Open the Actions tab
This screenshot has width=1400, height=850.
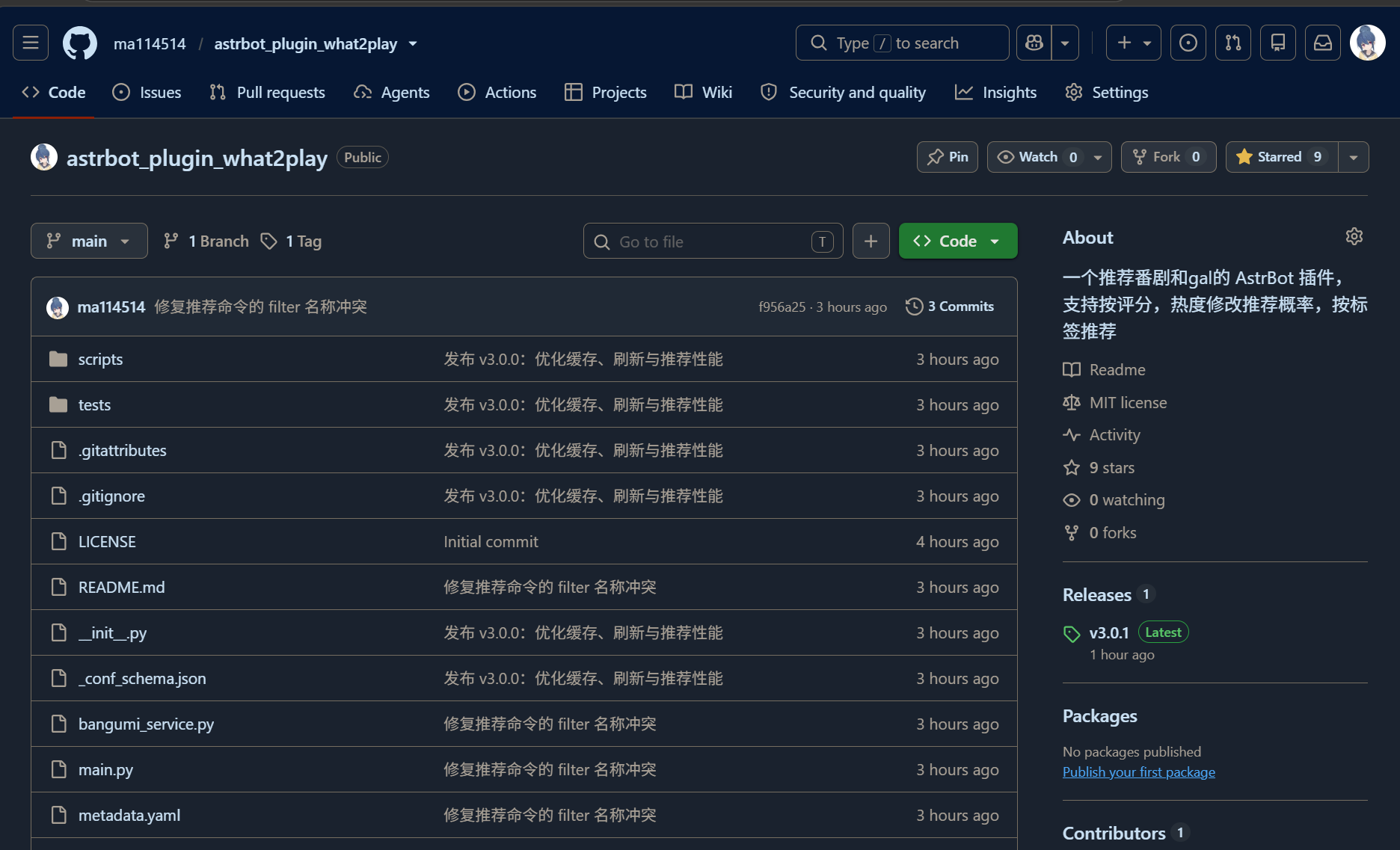[497, 92]
